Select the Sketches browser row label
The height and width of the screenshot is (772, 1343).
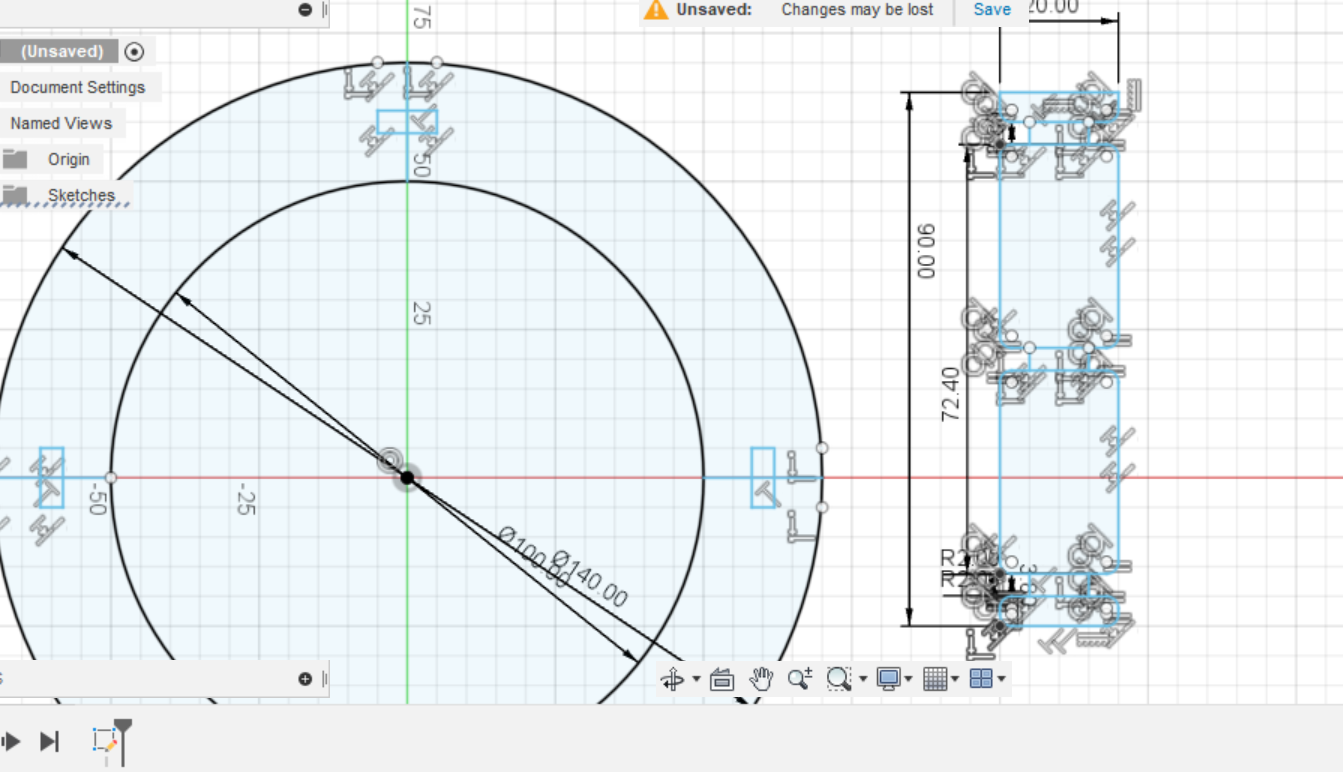(x=81, y=195)
